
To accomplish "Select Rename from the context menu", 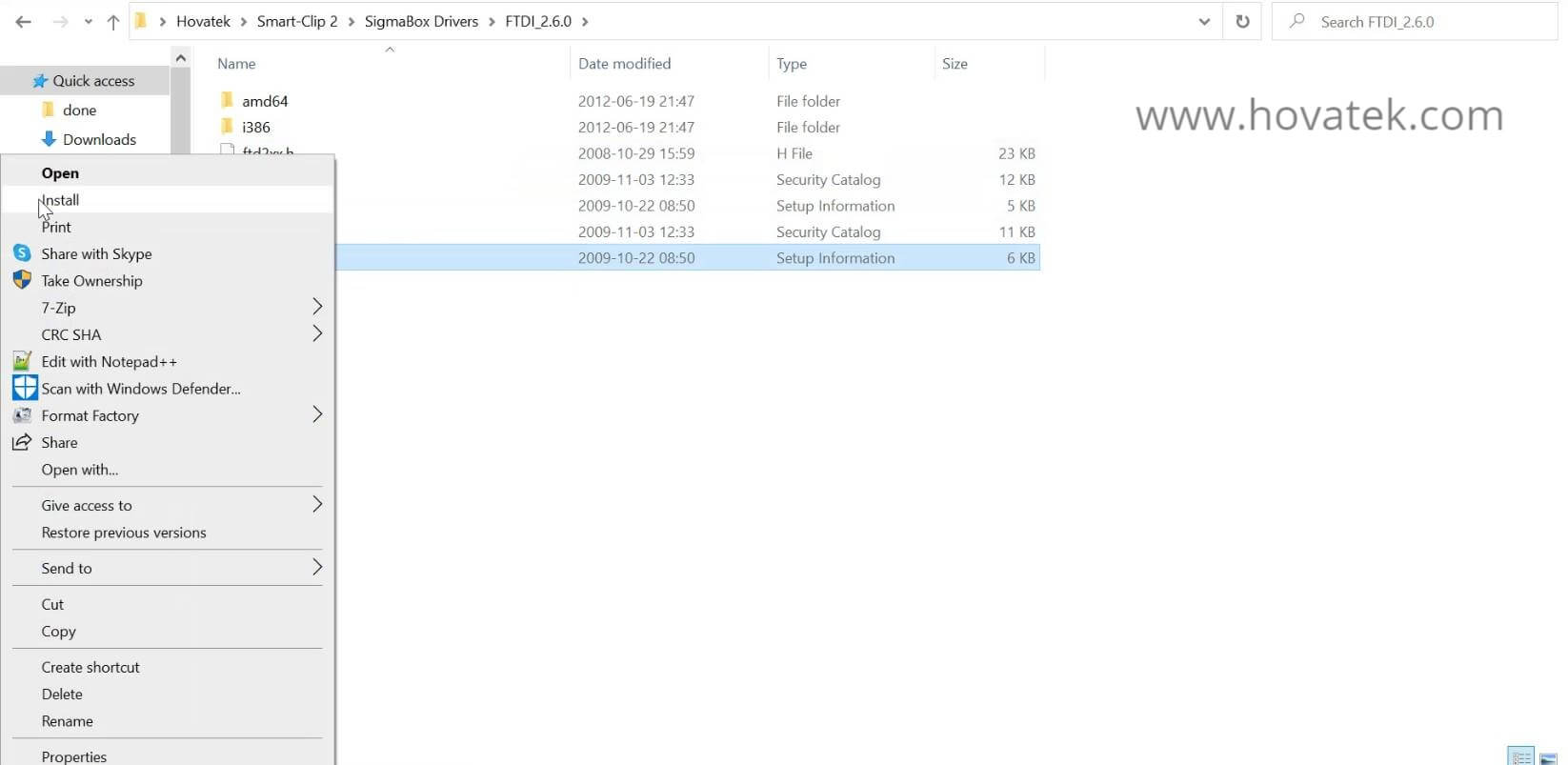I will coord(68,721).
